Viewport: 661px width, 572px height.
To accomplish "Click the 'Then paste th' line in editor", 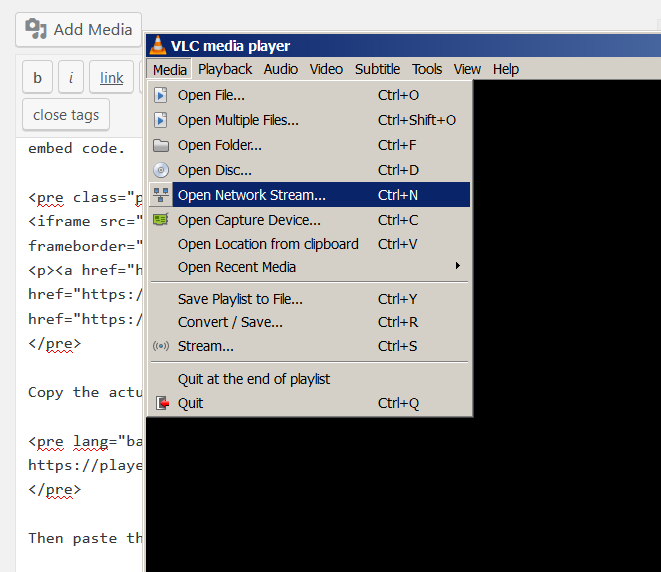I will tap(85, 538).
